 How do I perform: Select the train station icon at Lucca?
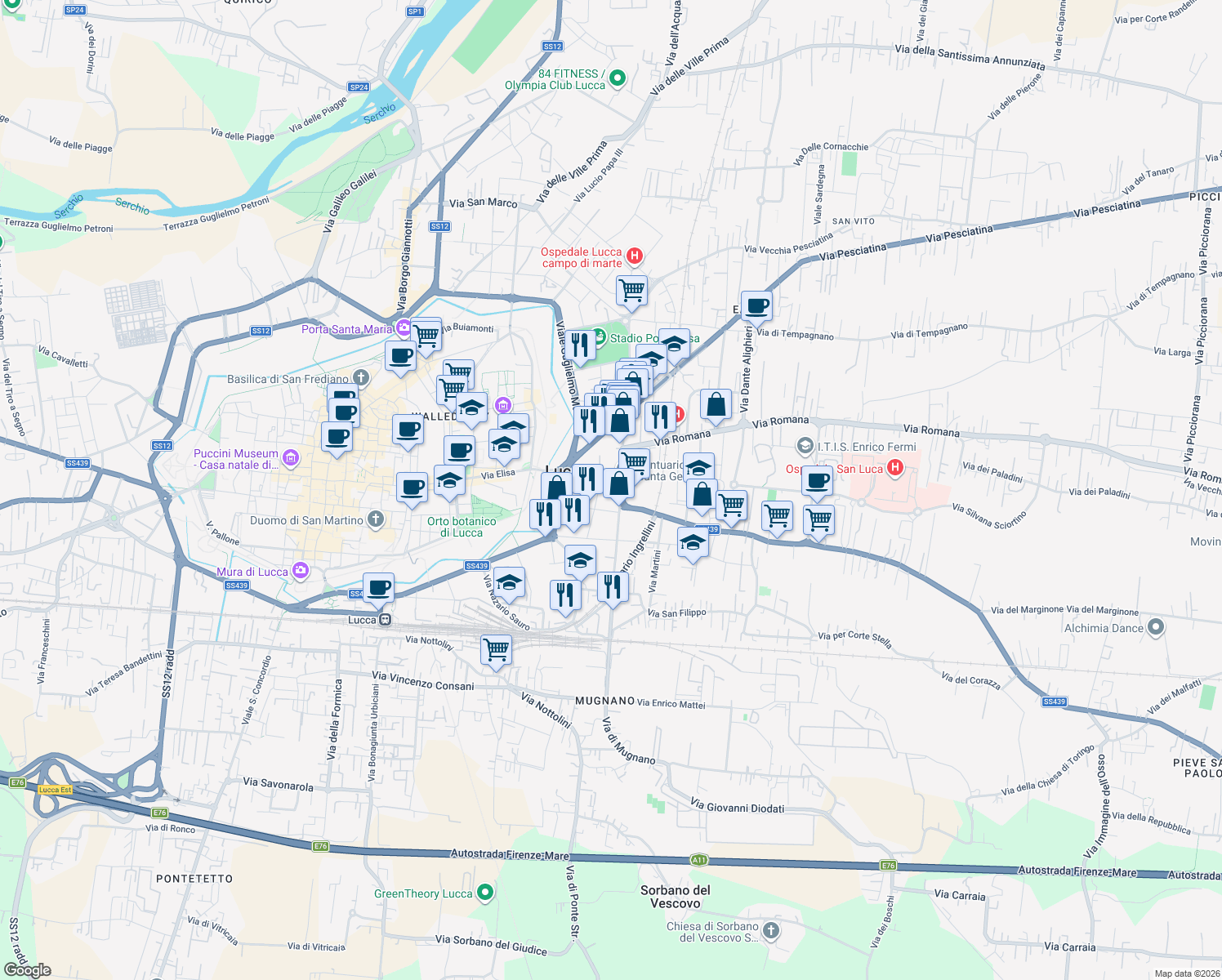[x=384, y=620]
